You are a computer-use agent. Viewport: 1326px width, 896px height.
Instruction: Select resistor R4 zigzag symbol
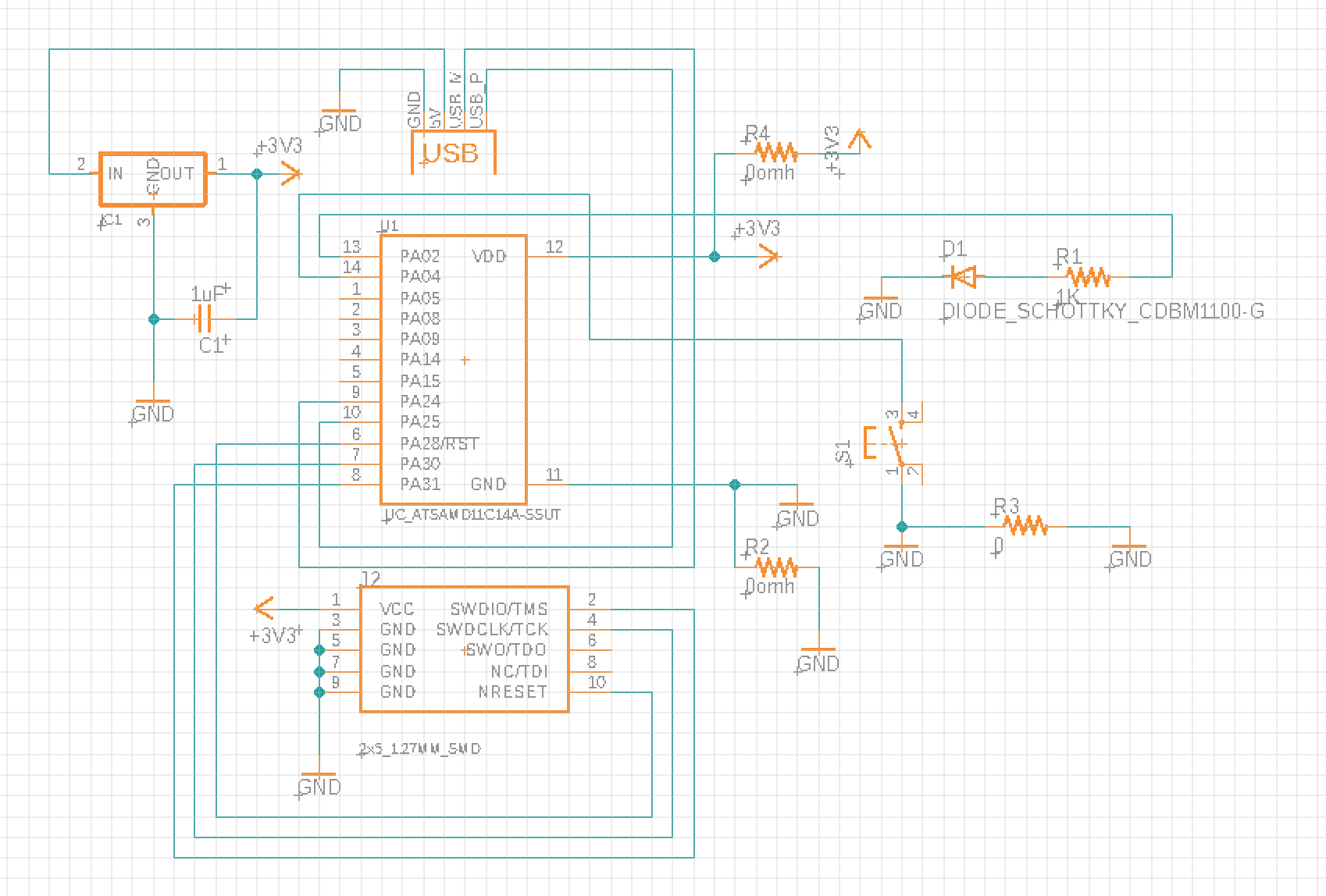coord(775,152)
